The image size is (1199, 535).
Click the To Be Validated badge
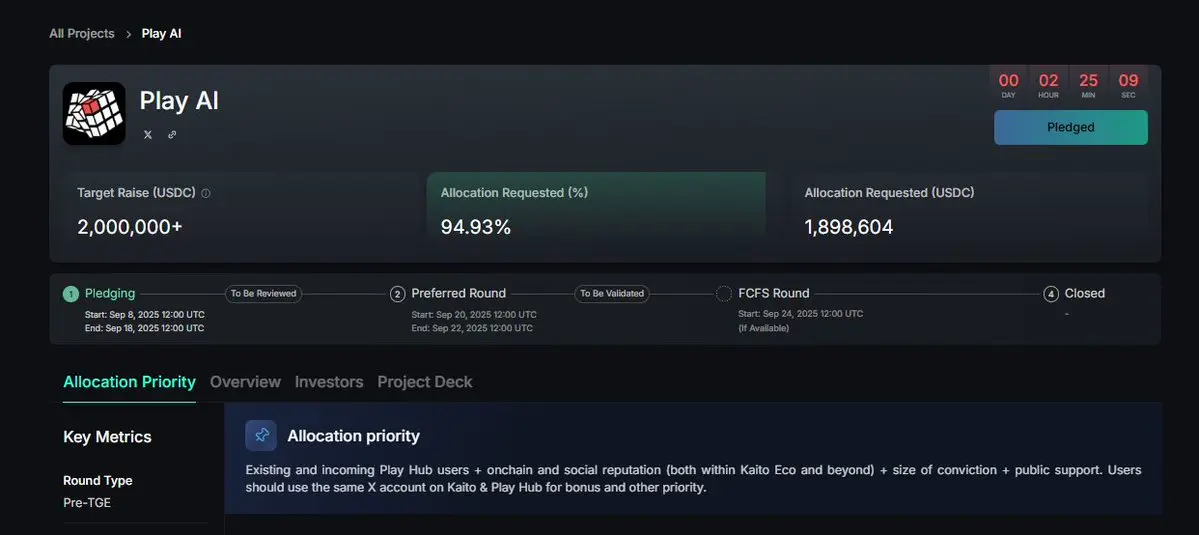pyautogui.click(x=612, y=293)
